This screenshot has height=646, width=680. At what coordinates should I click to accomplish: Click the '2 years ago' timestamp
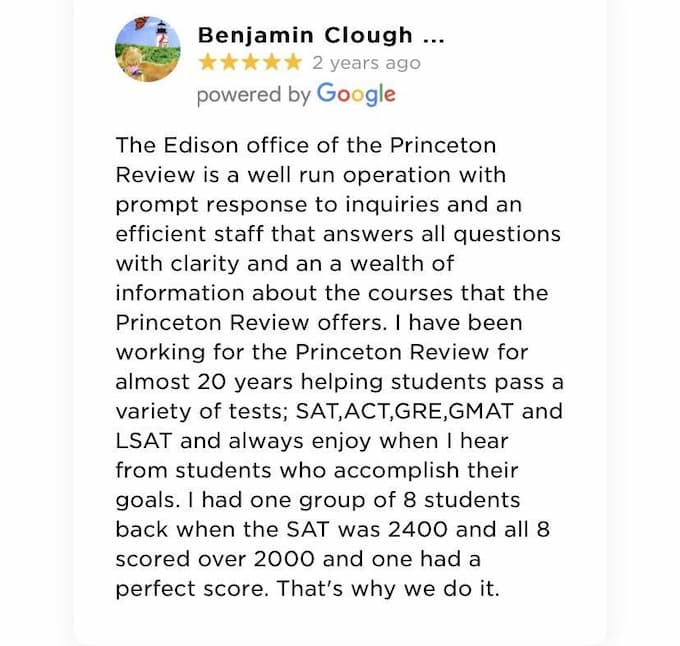click(x=366, y=63)
